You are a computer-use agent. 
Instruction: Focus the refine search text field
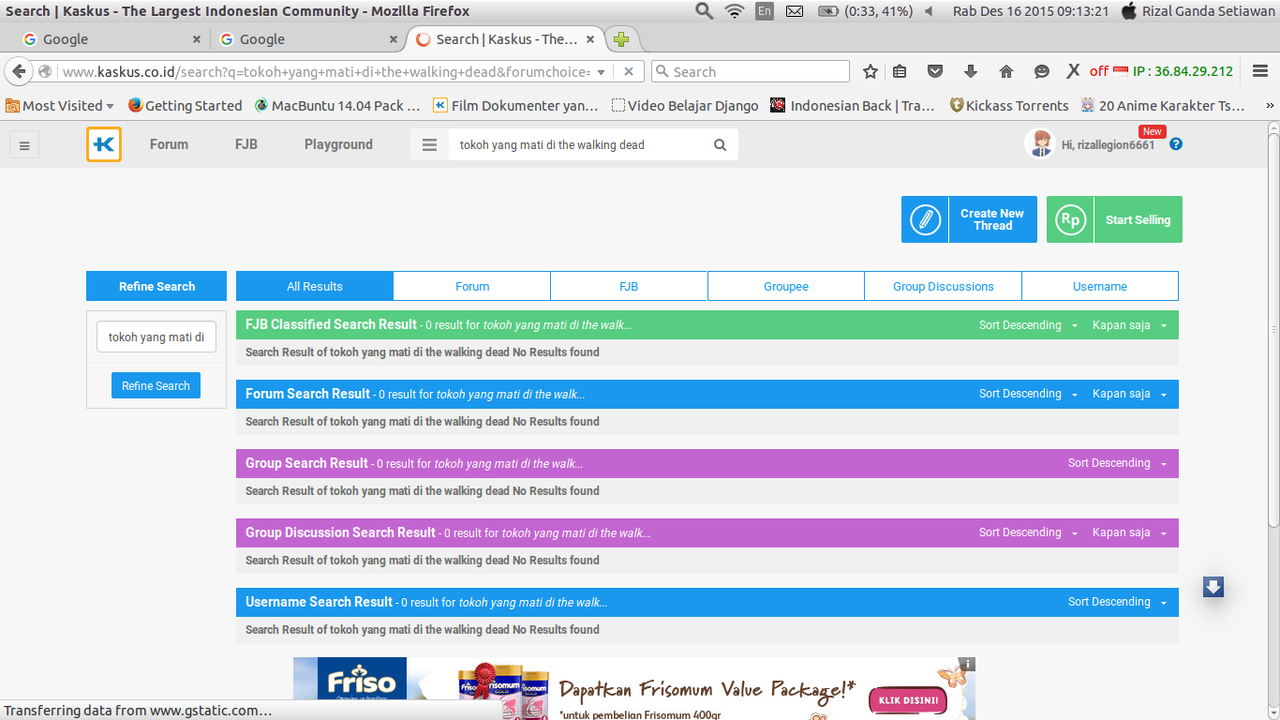pyautogui.click(x=156, y=337)
